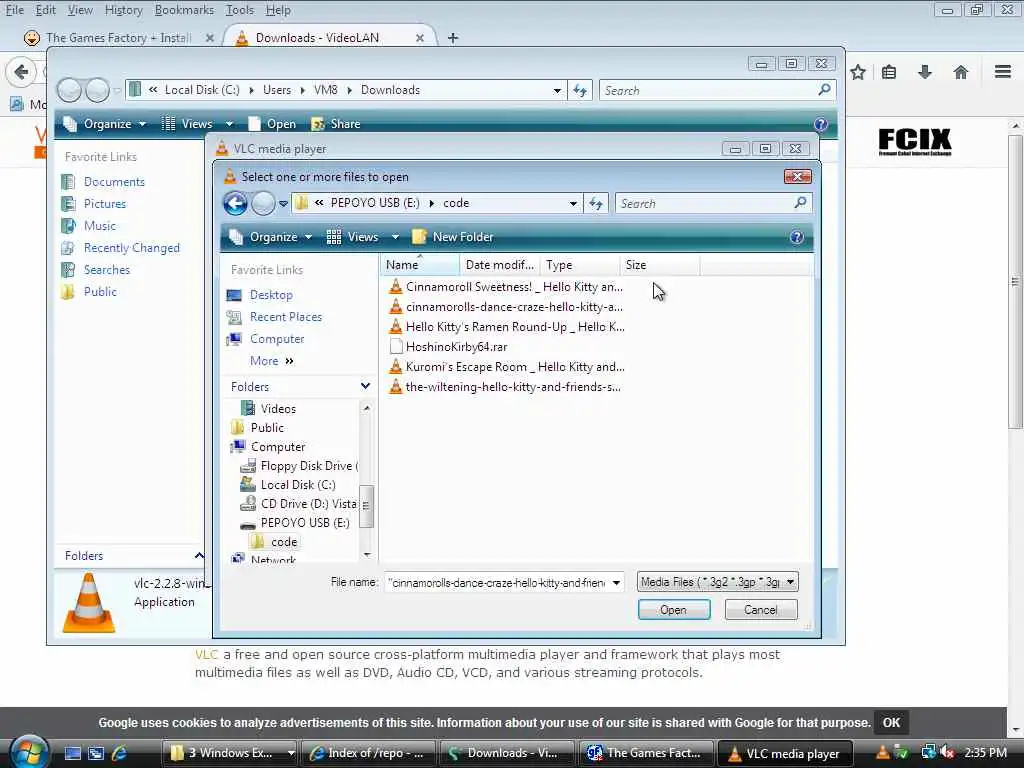Select Cinnamoroll Sweetness! video file

point(506,287)
